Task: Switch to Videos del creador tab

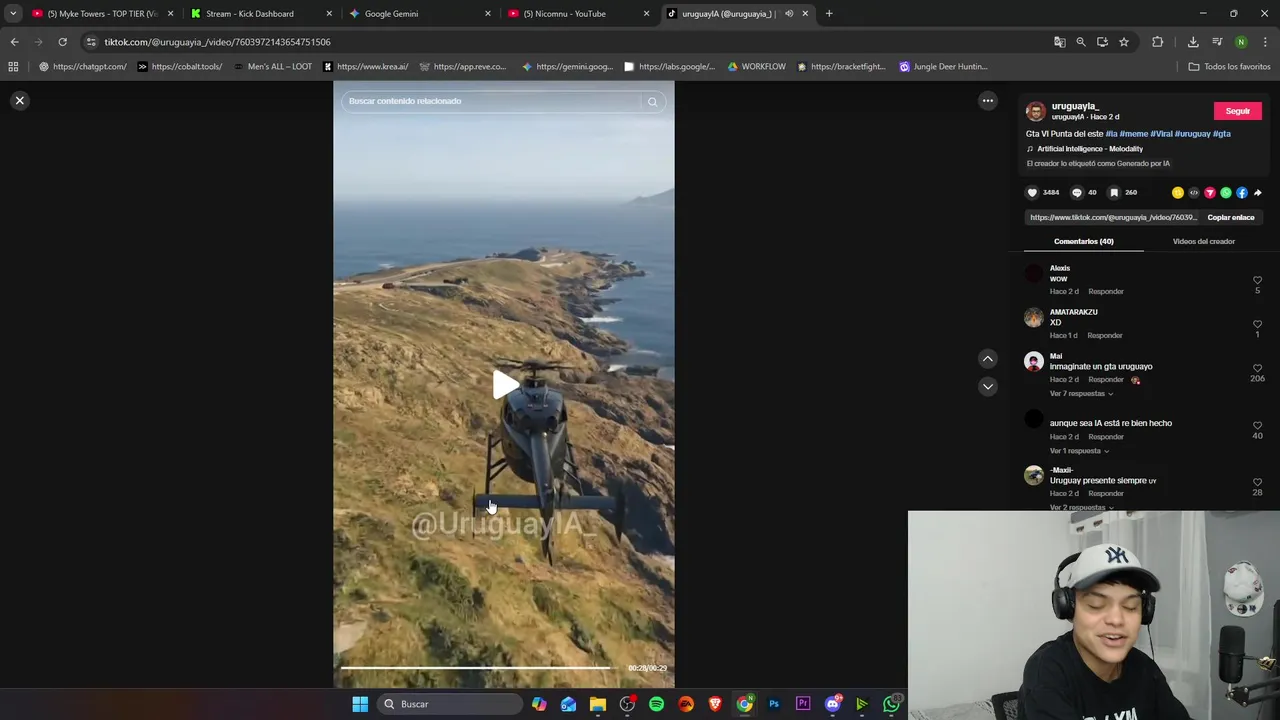Action: click(1203, 241)
